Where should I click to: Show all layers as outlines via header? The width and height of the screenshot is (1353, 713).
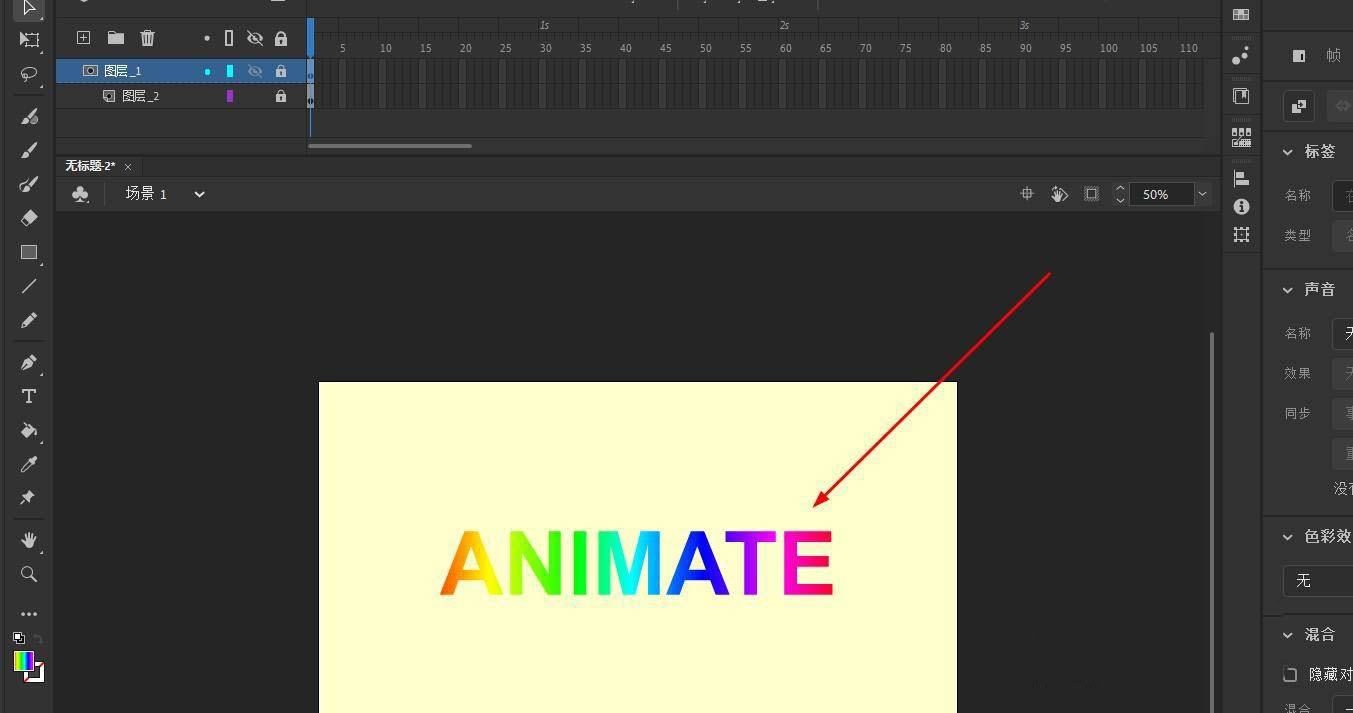229,38
